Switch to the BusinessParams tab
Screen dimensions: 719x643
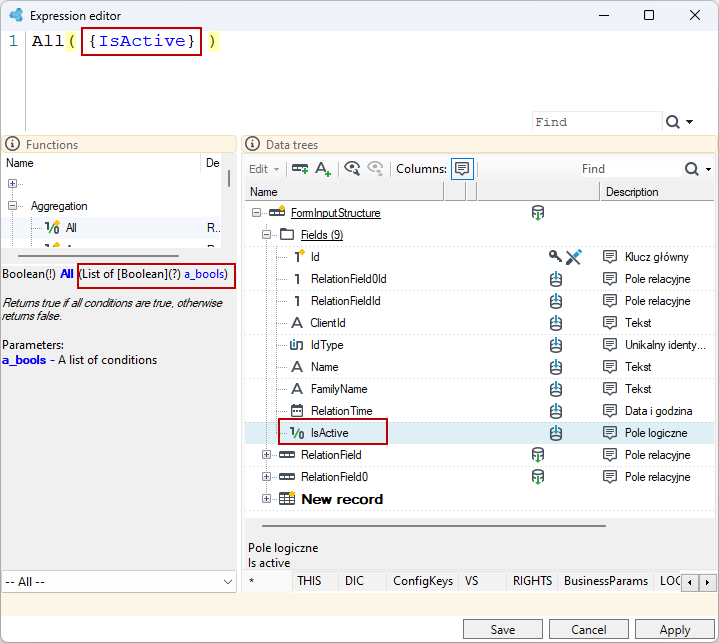606,581
